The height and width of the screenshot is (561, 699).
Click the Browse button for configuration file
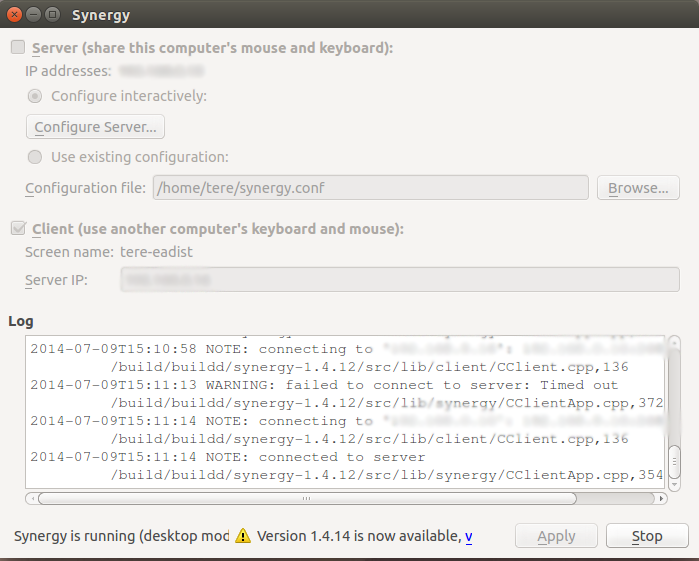coord(638,188)
